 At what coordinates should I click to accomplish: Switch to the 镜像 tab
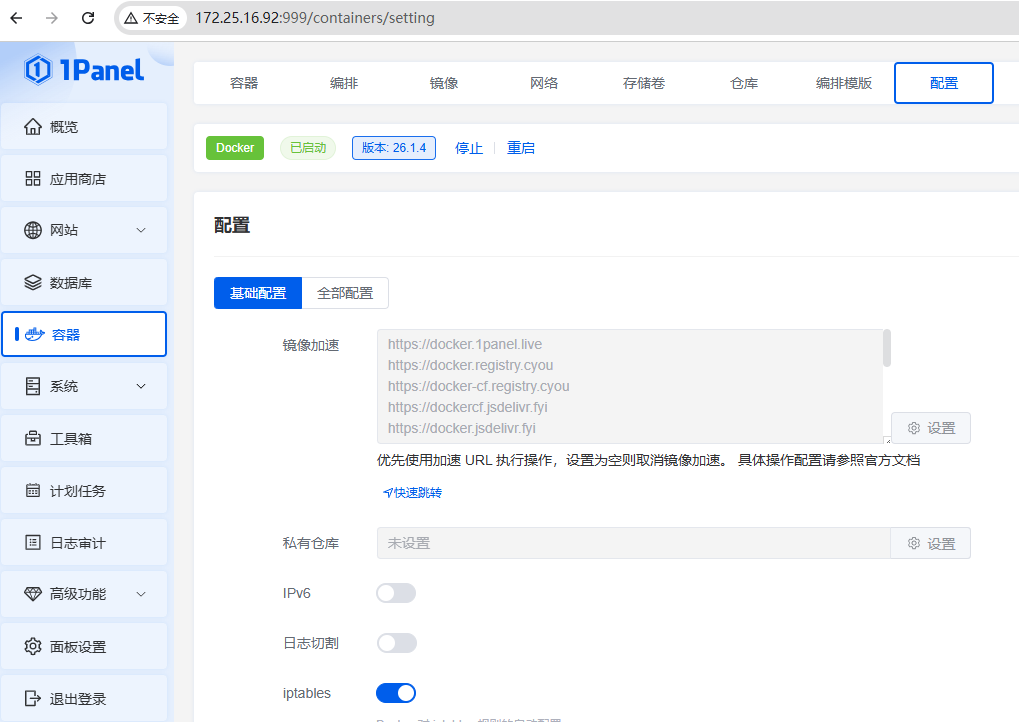pos(444,83)
